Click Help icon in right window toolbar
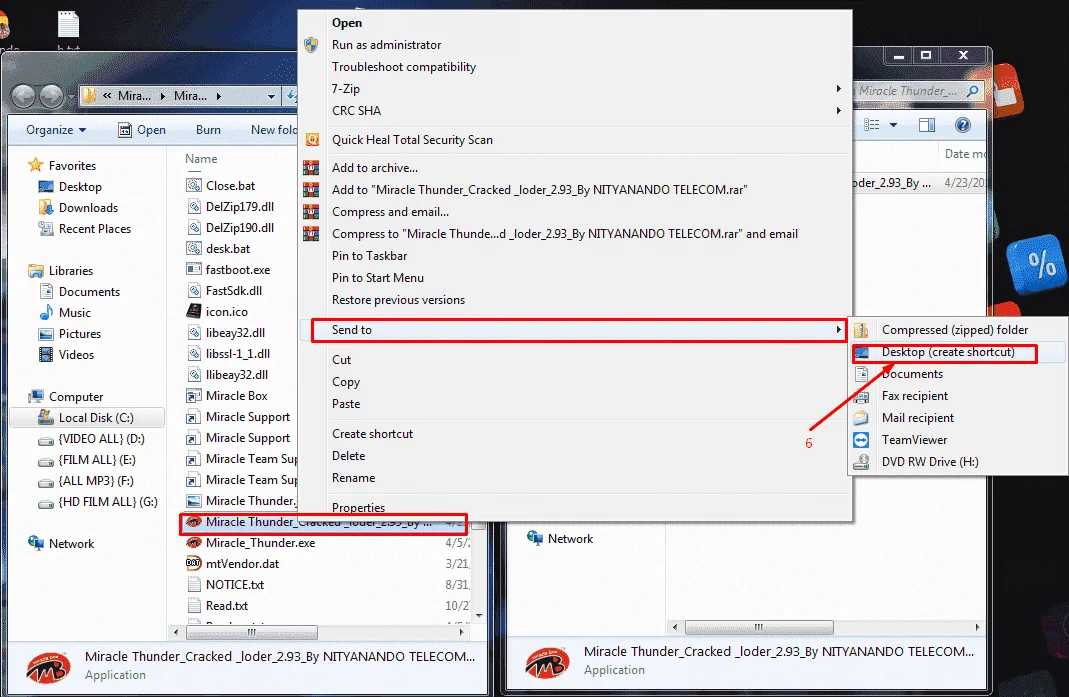 963,125
